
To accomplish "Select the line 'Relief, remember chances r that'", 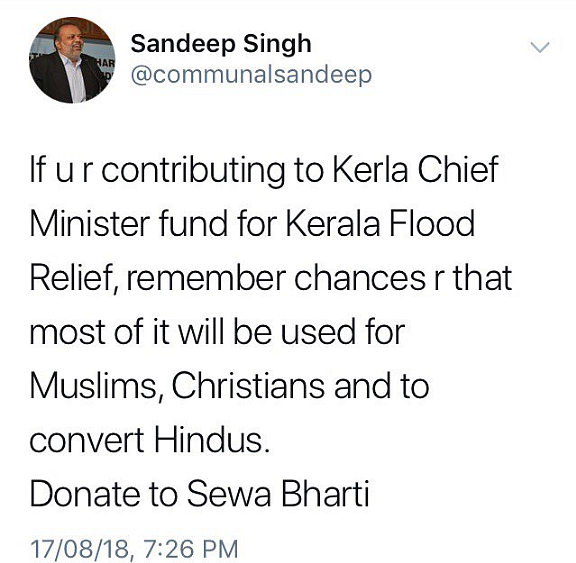I will pyautogui.click(x=271, y=278).
